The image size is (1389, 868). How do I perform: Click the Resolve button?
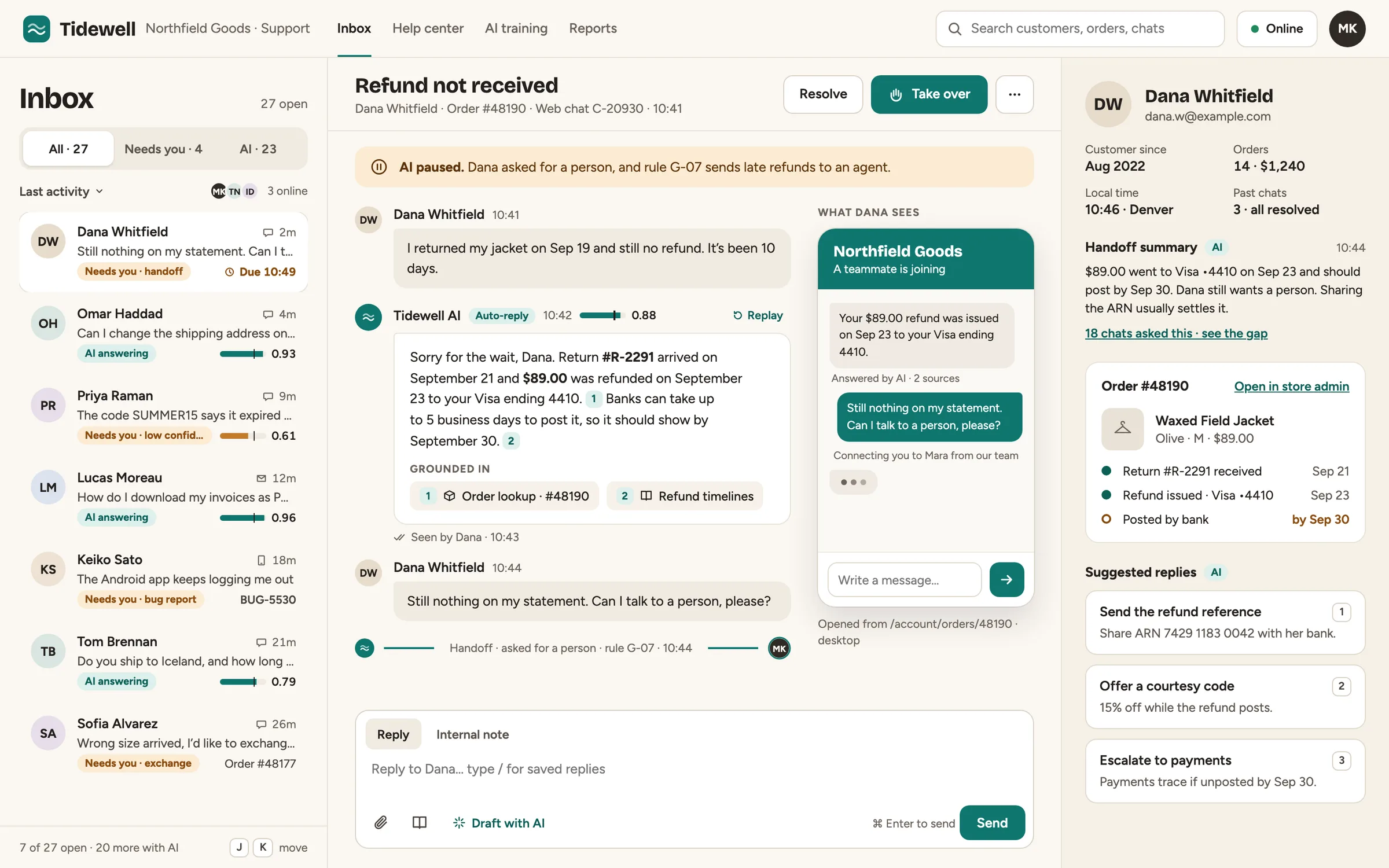click(823, 94)
